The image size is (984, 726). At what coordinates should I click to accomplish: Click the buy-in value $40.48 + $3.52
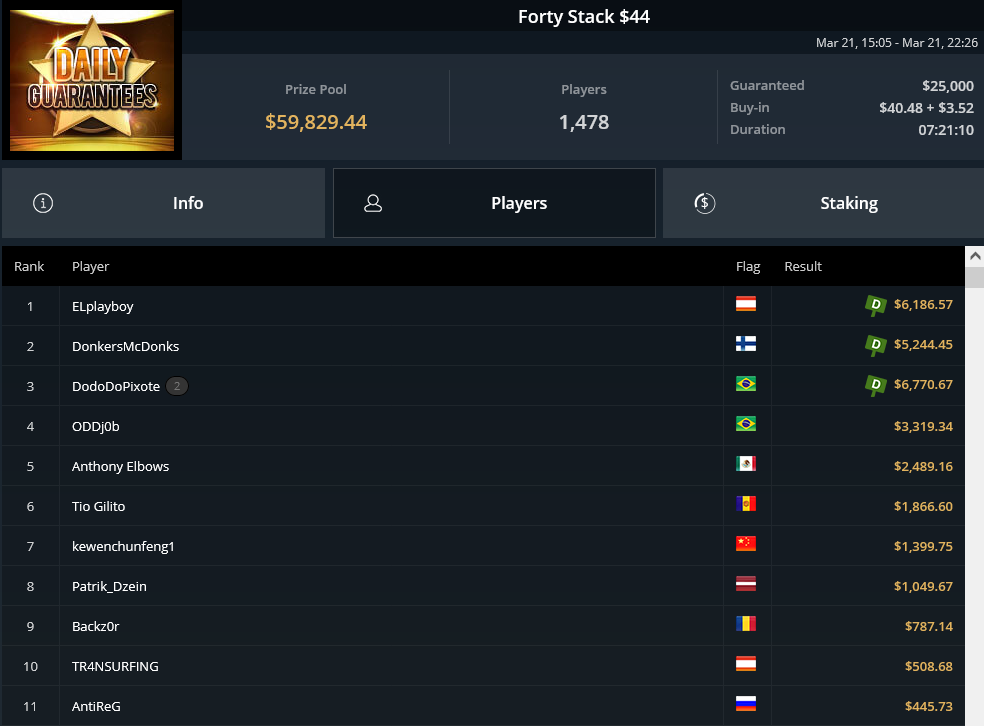click(x=926, y=108)
